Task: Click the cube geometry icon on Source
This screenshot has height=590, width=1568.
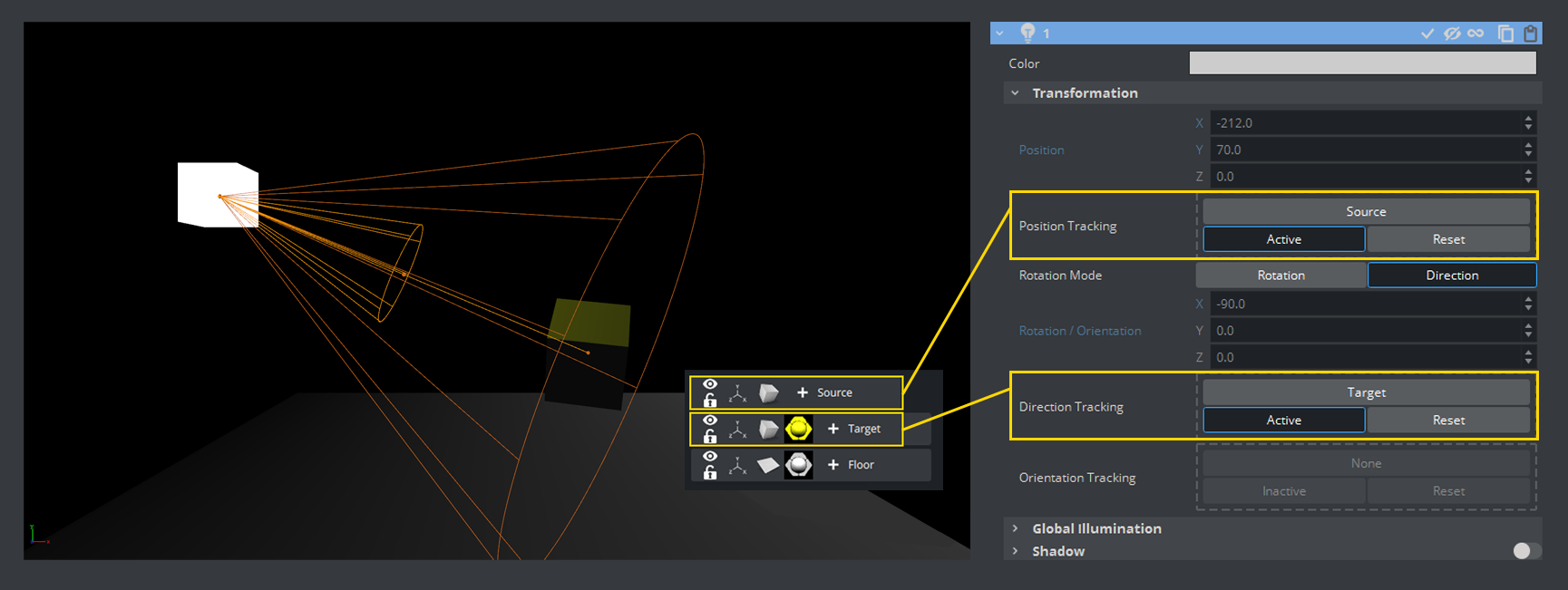Action: pyautogui.click(x=768, y=392)
